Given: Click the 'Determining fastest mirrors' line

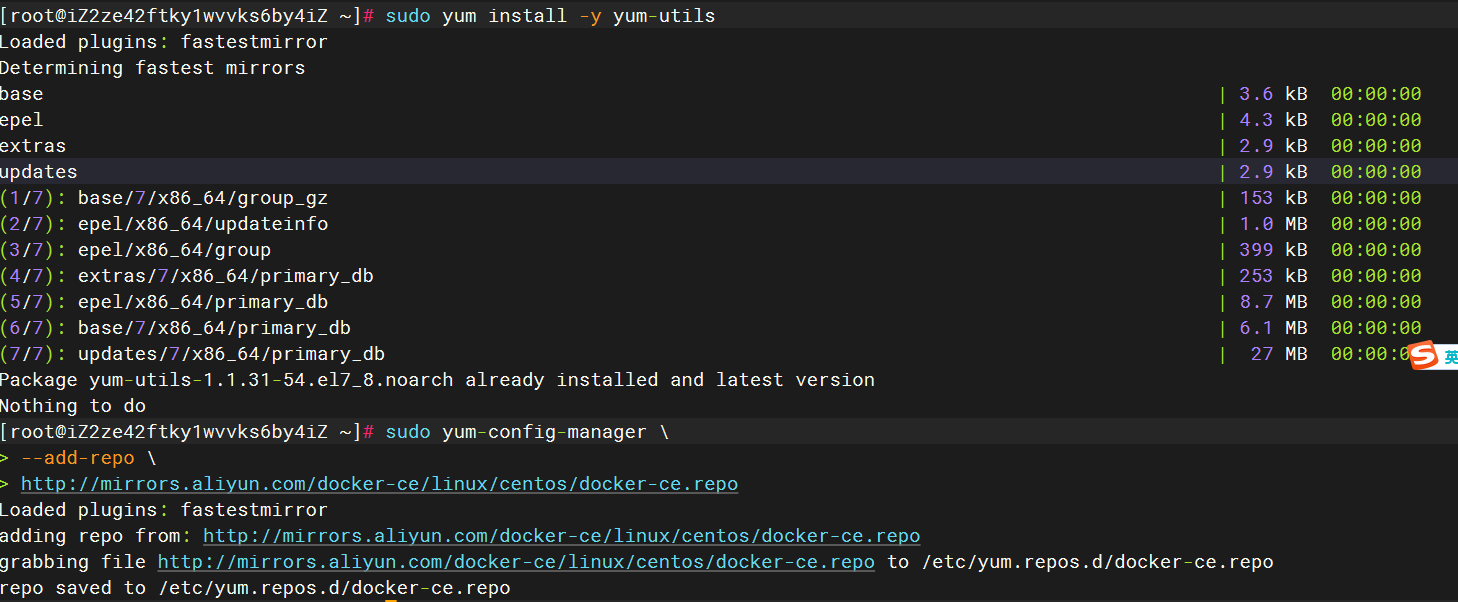Looking at the screenshot, I should click(152, 68).
